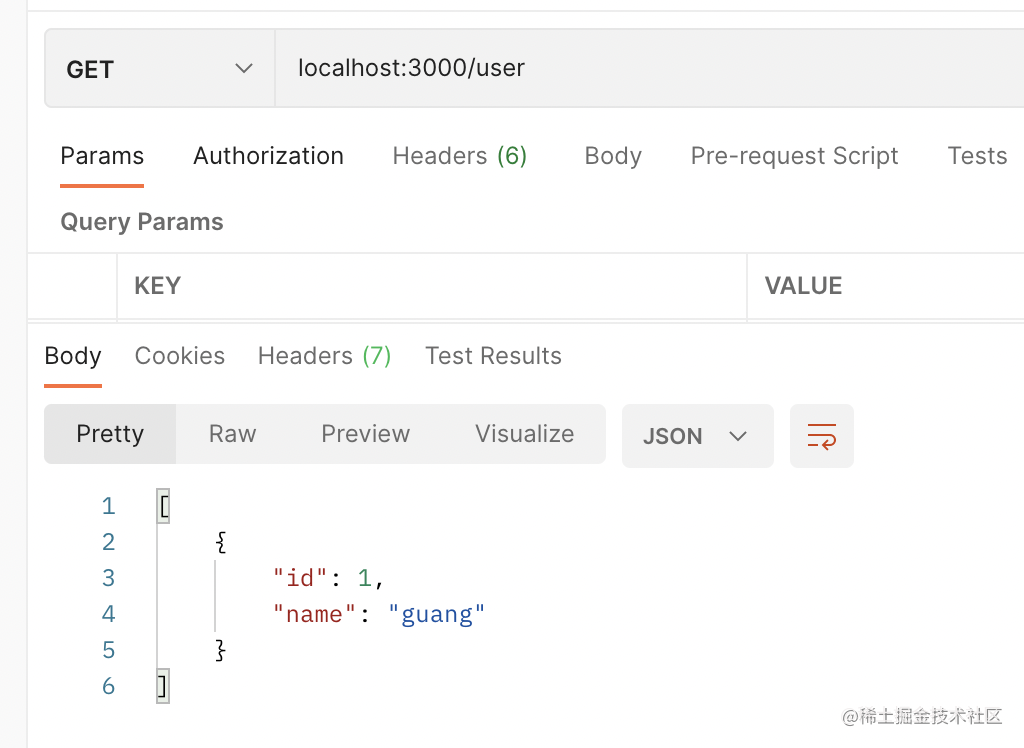This screenshot has width=1024, height=748.
Task: Click the Visualize view button
Action: tap(524, 434)
